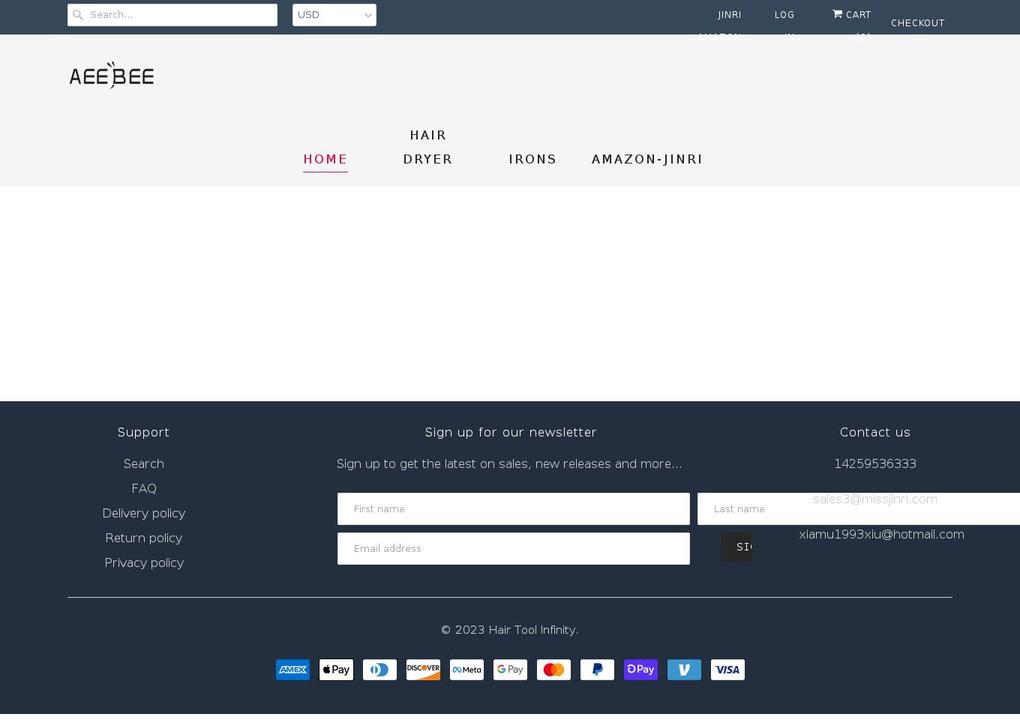Click the Mastercard payment icon
The width and height of the screenshot is (1020, 720).
pyautogui.click(x=554, y=669)
